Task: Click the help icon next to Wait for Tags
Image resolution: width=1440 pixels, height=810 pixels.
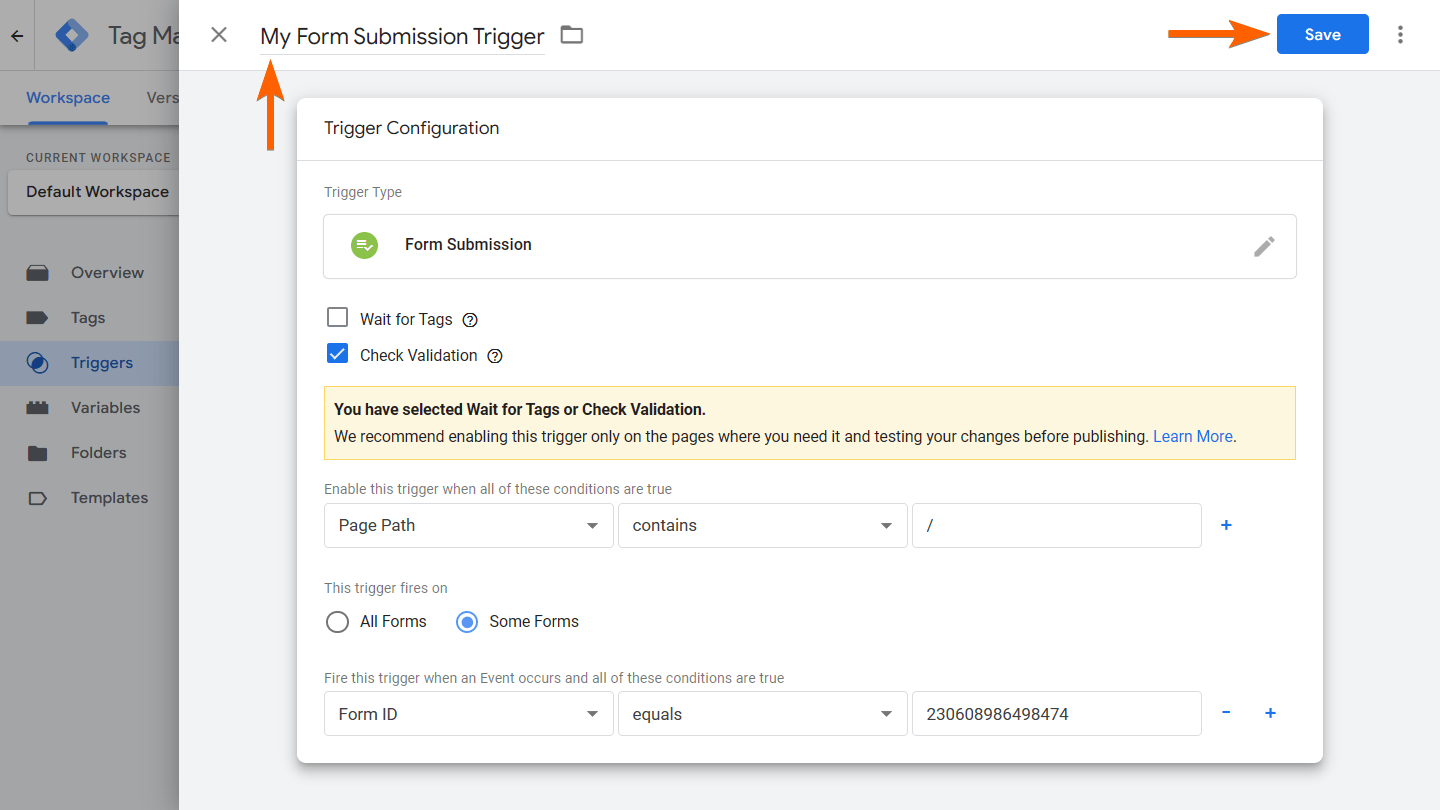Action: [470, 320]
